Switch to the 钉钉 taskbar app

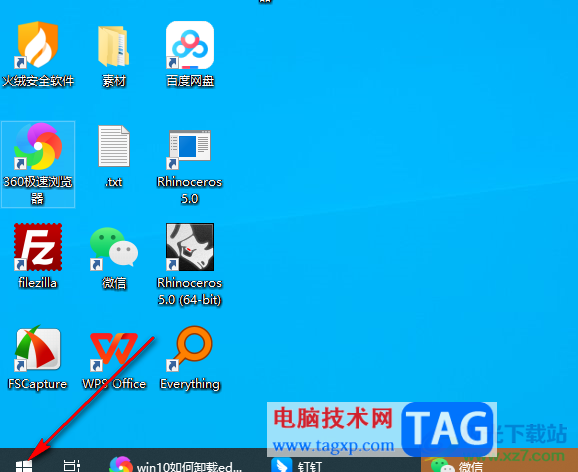(x=297, y=465)
